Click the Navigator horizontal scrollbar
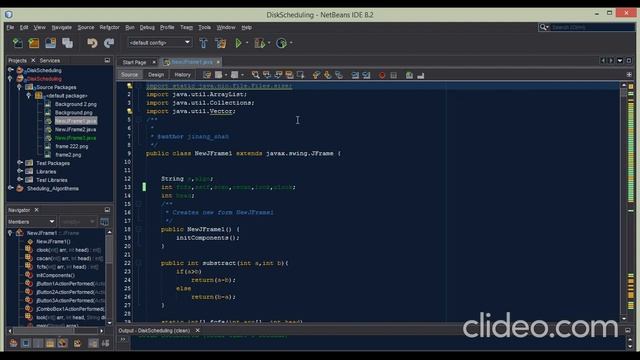Image resolution: width=640 pixels, height=360 pixels. (x=56, y=331)
